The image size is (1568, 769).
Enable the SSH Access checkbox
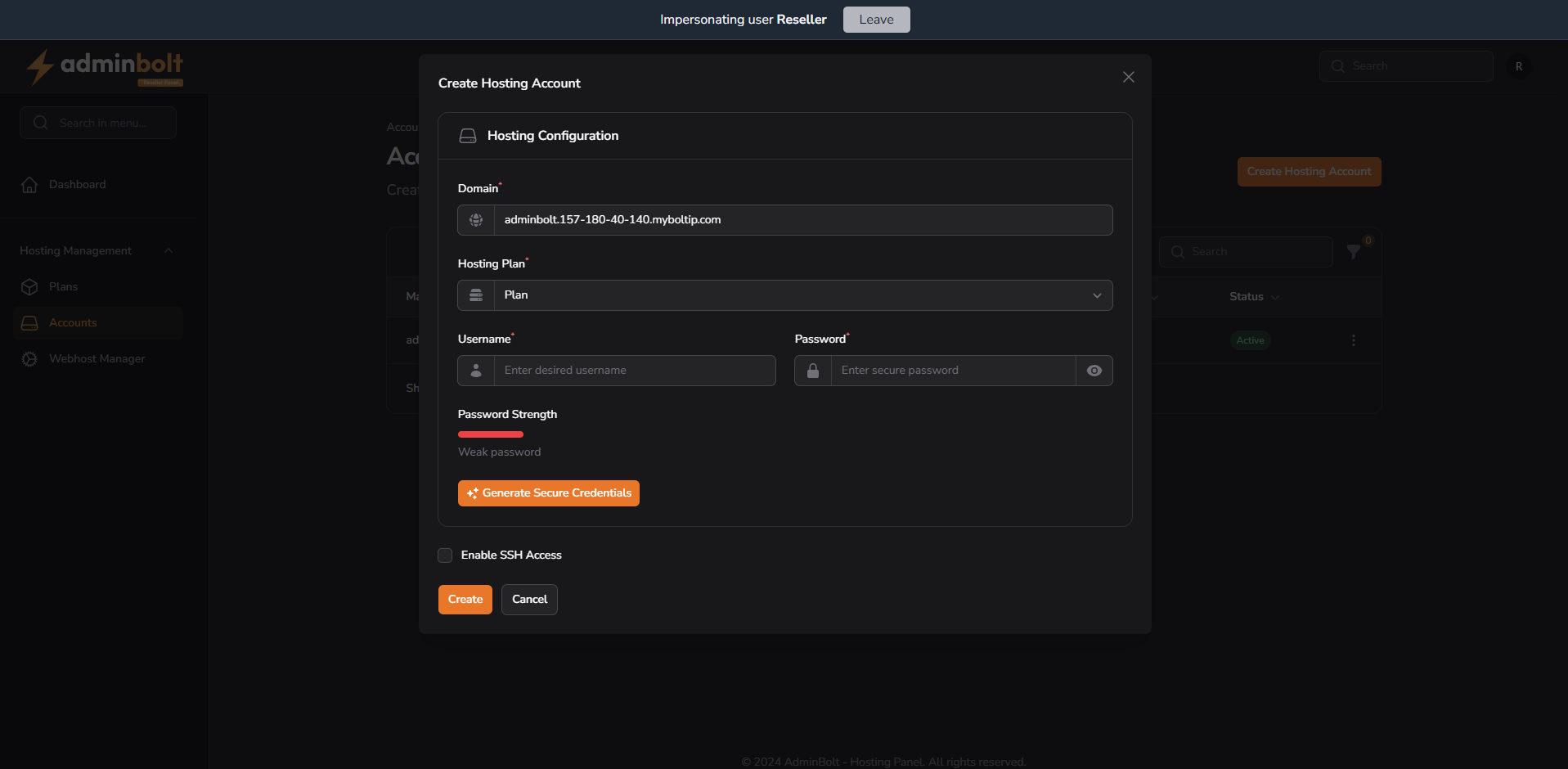[x=445, y=555]
